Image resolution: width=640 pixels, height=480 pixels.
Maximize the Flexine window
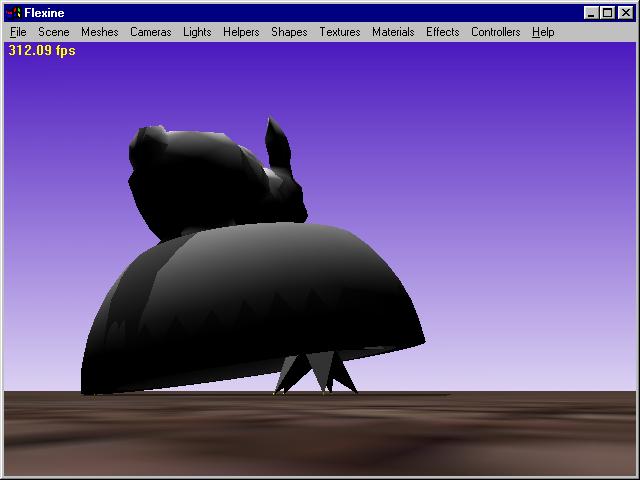(607, 13)
